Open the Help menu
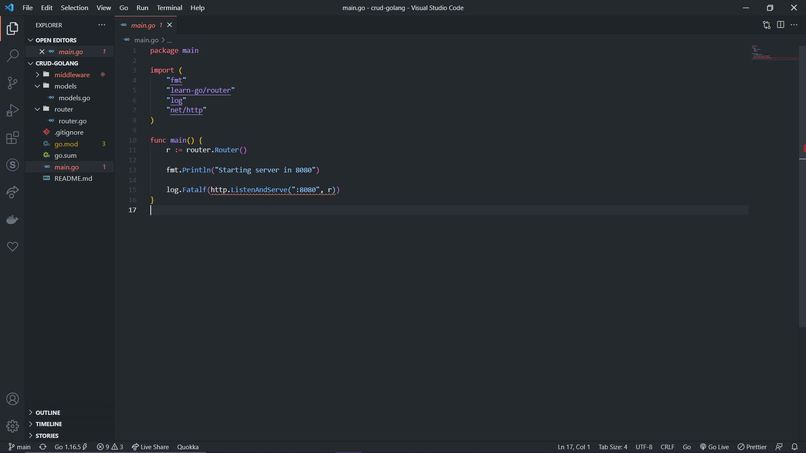Screen dimensions: 806x453 pyautogui.click(x=197, y=8)
